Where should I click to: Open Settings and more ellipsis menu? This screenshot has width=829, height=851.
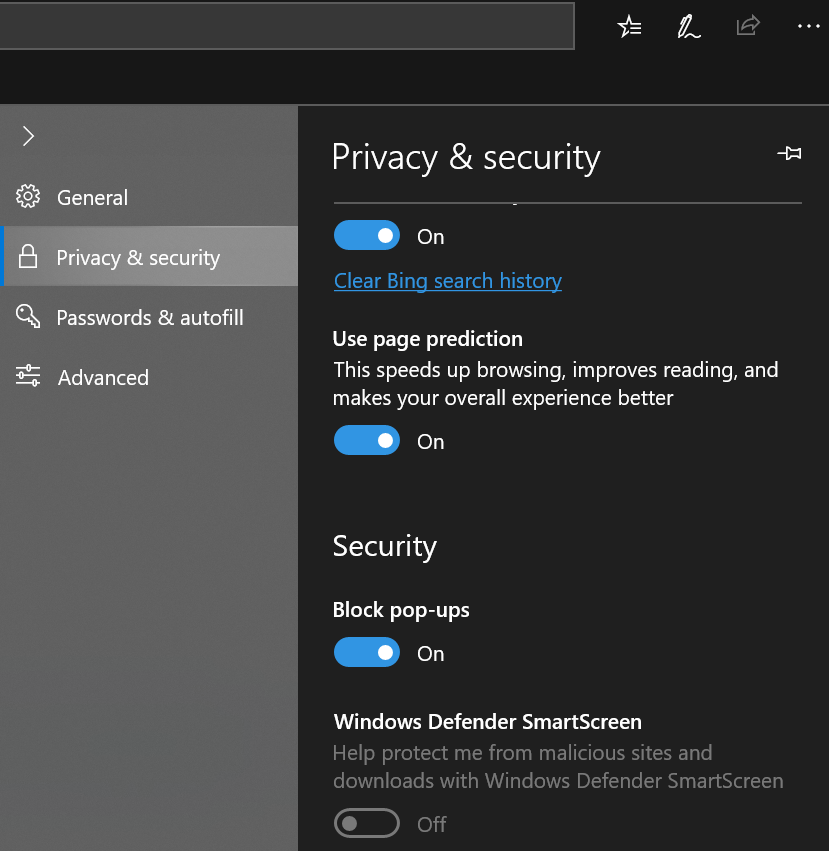coord(808,26)
